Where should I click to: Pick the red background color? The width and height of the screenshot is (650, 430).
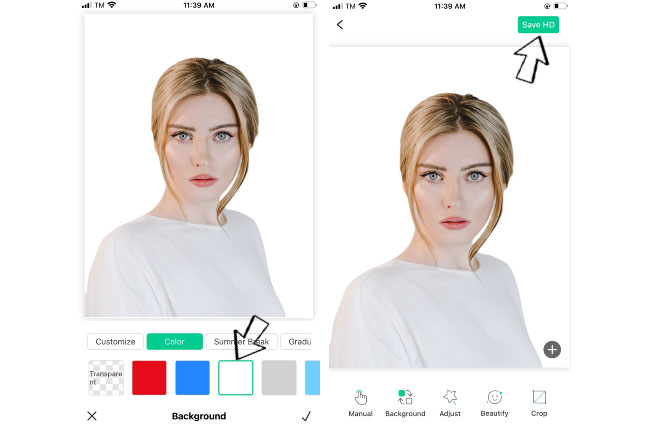[x=149, y=378]
